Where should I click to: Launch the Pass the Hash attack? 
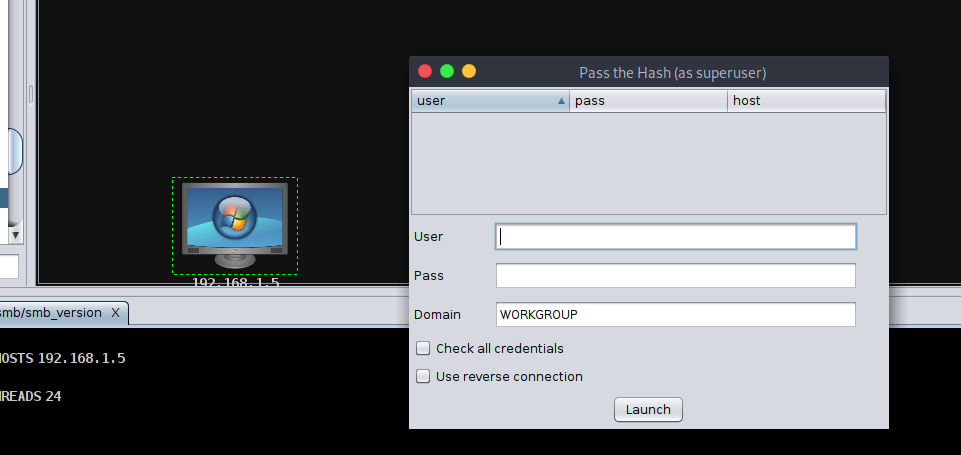(x=648, y=410)
